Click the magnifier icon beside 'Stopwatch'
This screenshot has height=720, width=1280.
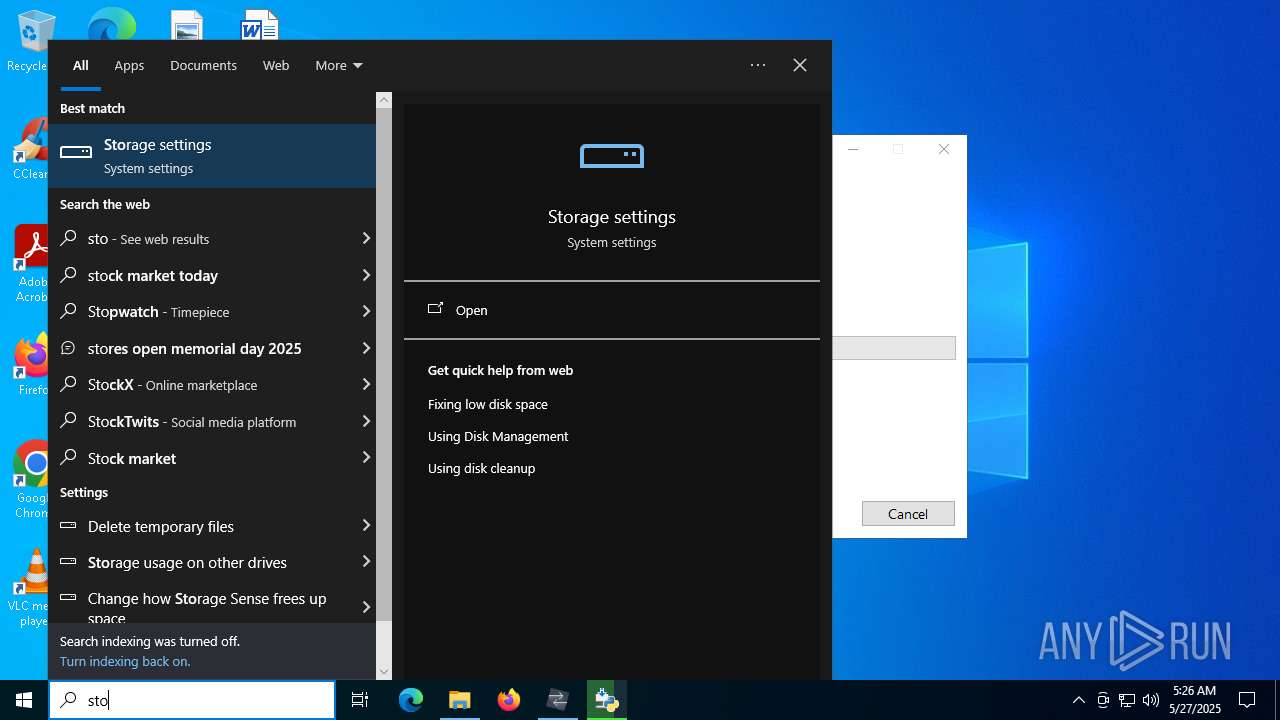click(69, 312)
